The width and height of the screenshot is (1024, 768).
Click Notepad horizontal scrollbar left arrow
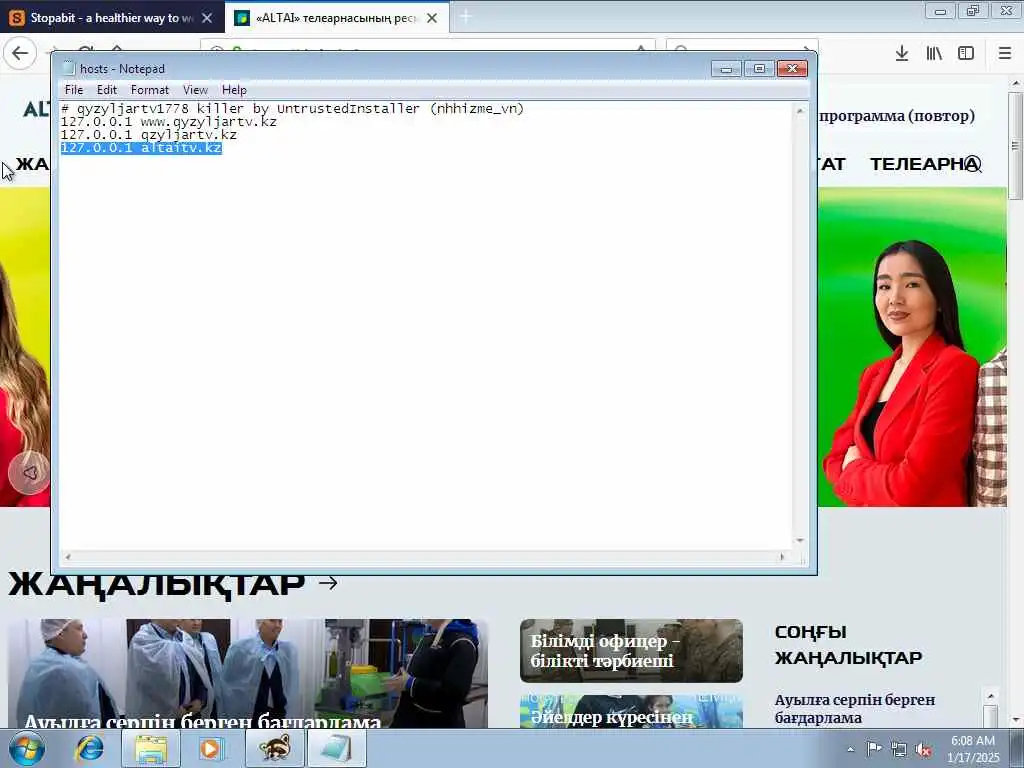tap(67, 557)
